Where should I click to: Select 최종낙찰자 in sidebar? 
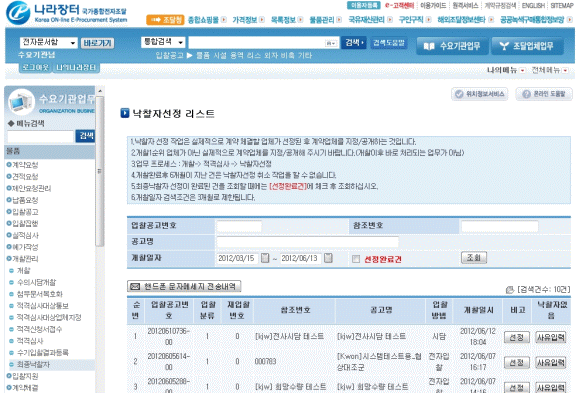click(x=33, y=365)
